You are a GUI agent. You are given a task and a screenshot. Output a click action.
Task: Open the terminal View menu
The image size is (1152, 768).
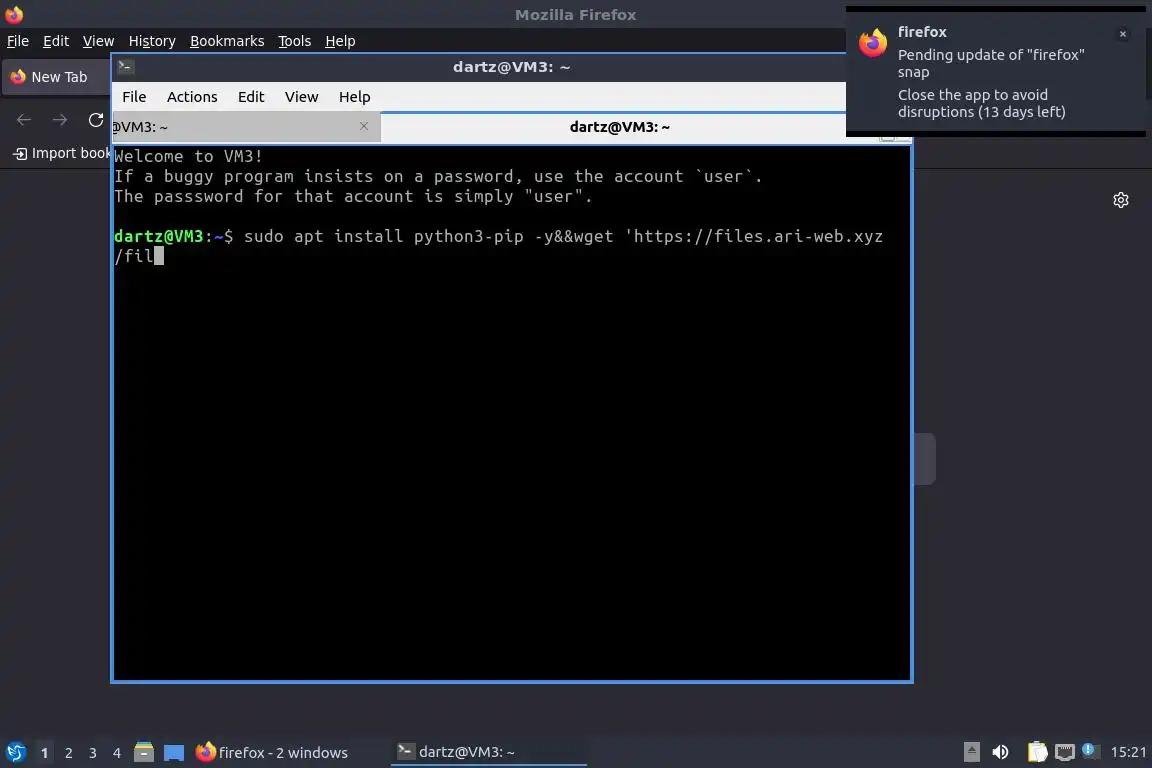click(x=301, y=97)
